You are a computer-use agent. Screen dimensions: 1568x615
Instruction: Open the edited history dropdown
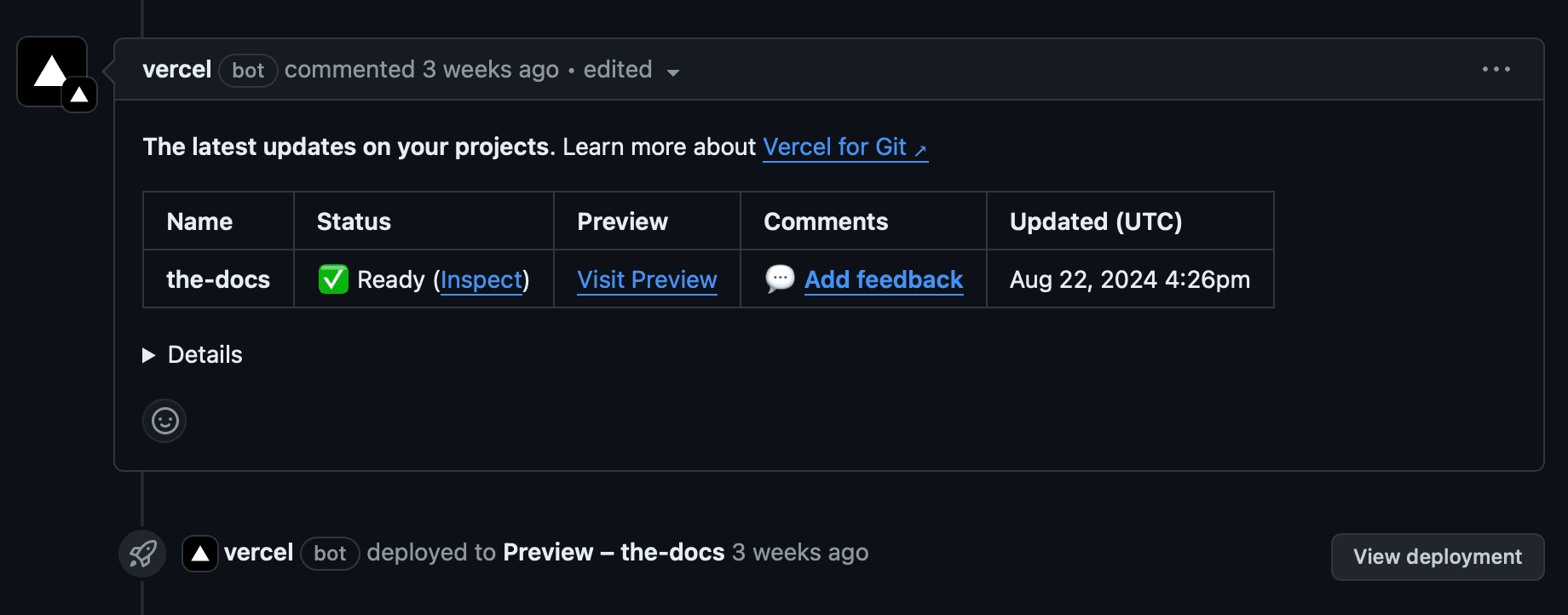(x=672, y=72)
